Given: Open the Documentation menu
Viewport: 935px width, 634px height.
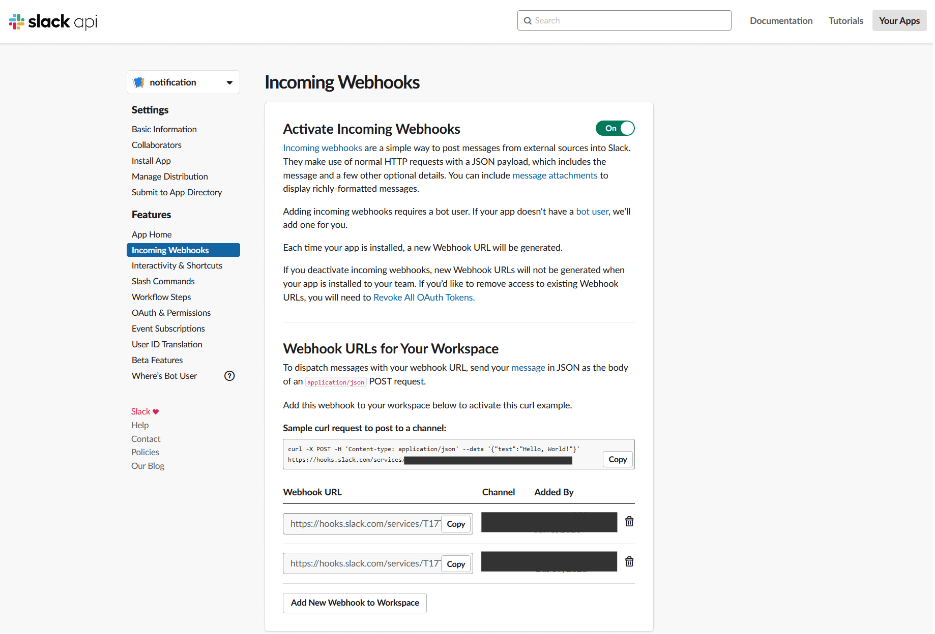Looking at the screenshot, I should (781, 21).
